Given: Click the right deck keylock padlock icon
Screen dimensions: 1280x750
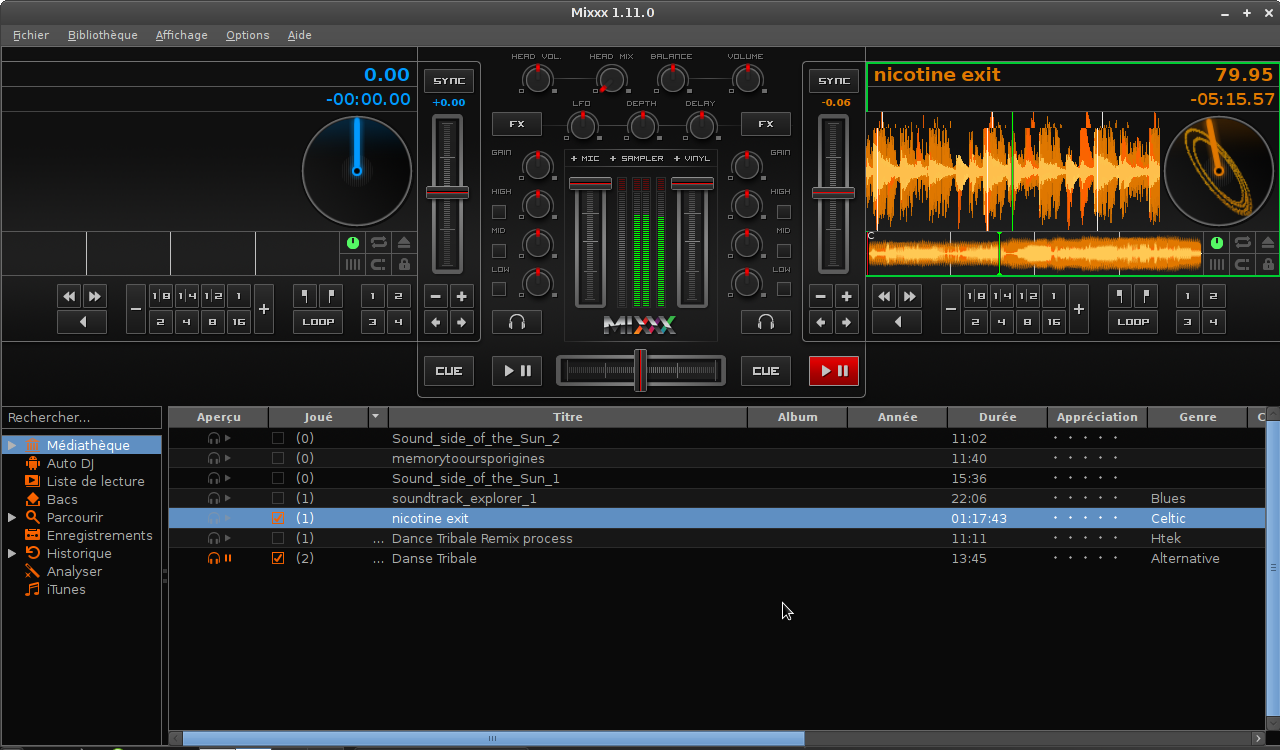Looking at the screenshot, I should [1268, 265].
